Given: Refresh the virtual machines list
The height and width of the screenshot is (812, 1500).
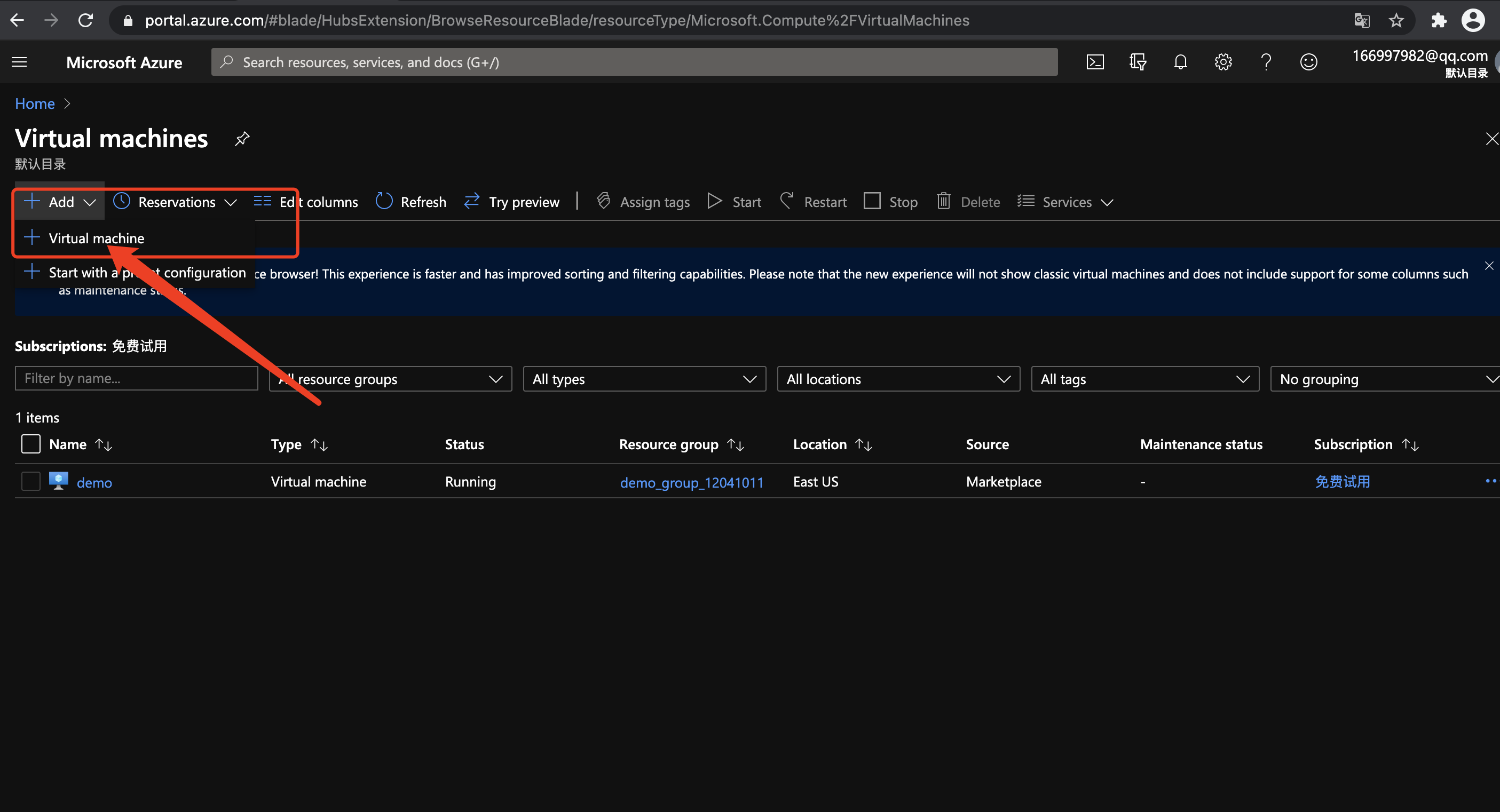Looking at the screenshot, I should click(x=411, y=202).
